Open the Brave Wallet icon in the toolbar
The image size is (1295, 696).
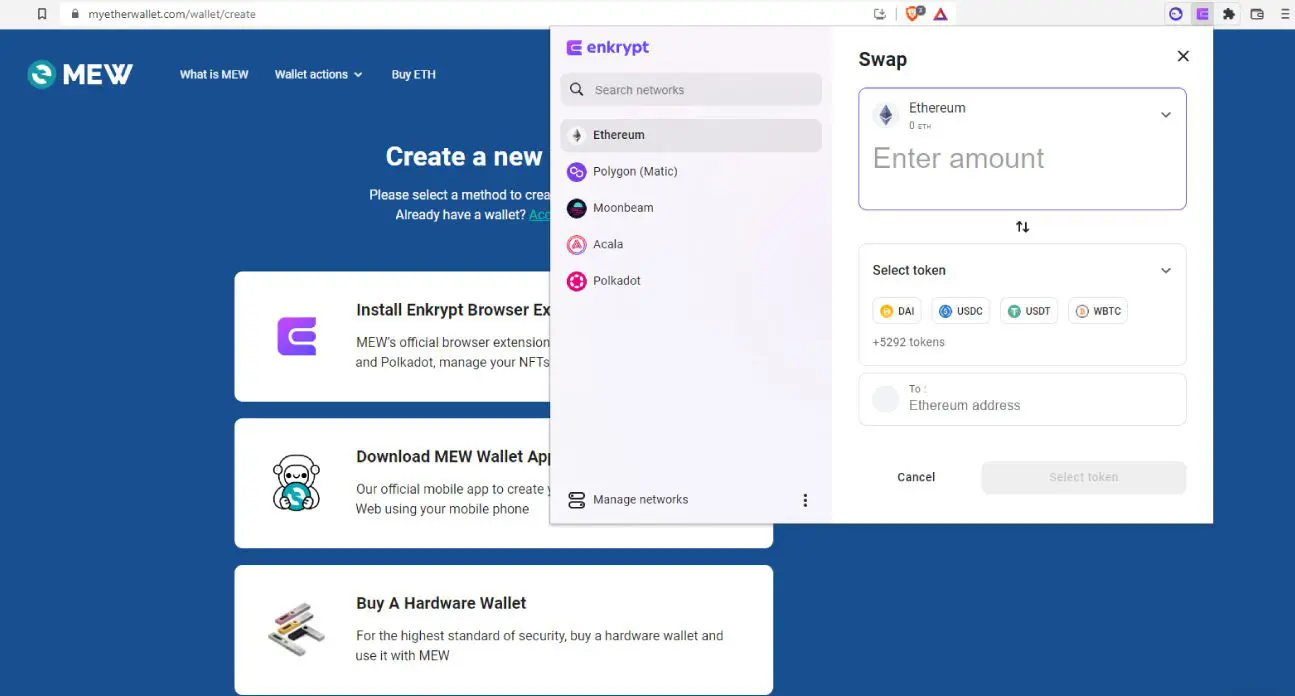point(1257,14)
